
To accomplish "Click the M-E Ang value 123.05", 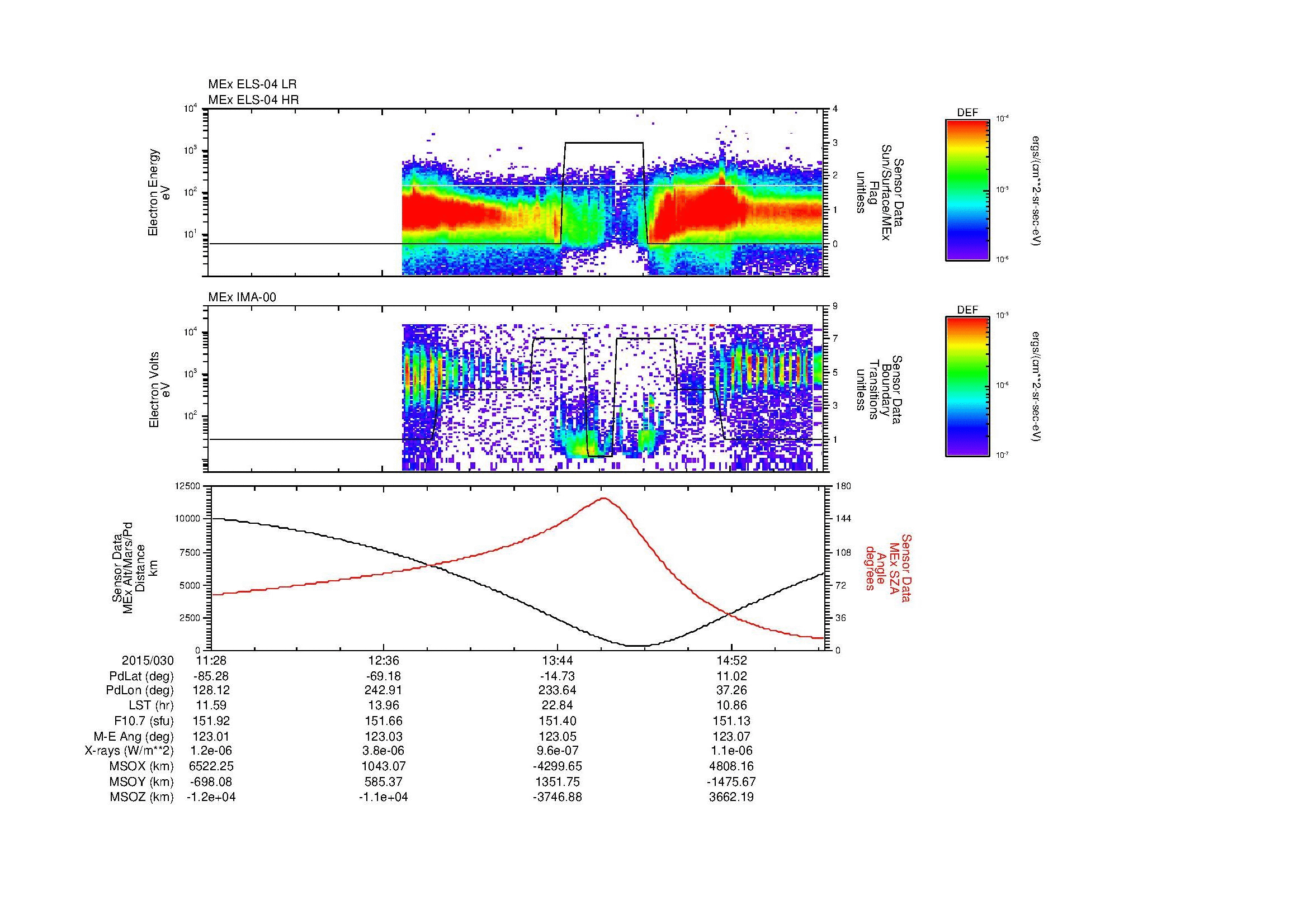I will pos(557,737).
